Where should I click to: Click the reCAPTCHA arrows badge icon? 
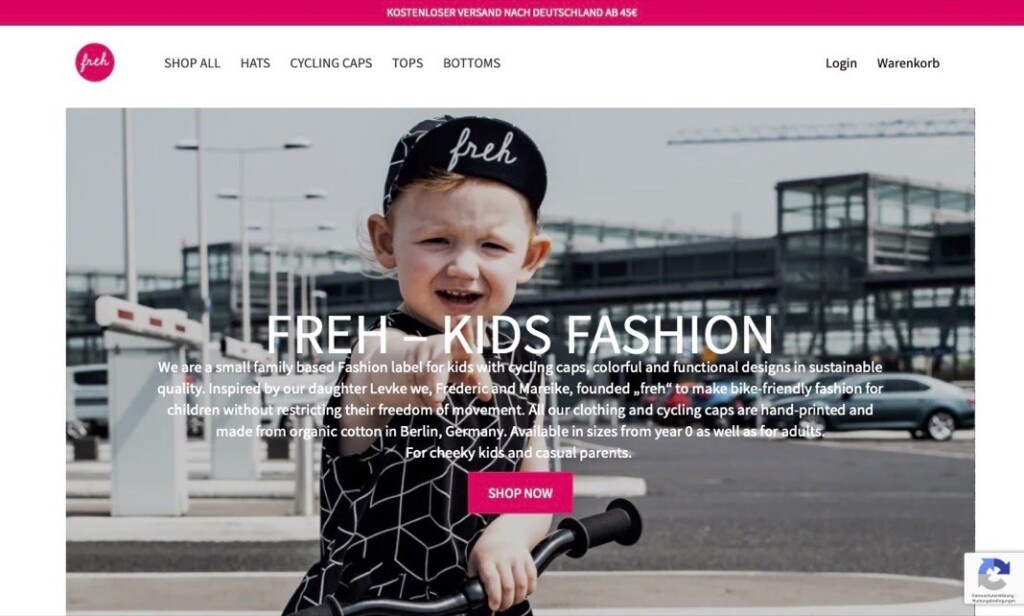click(x=993, y=573)
